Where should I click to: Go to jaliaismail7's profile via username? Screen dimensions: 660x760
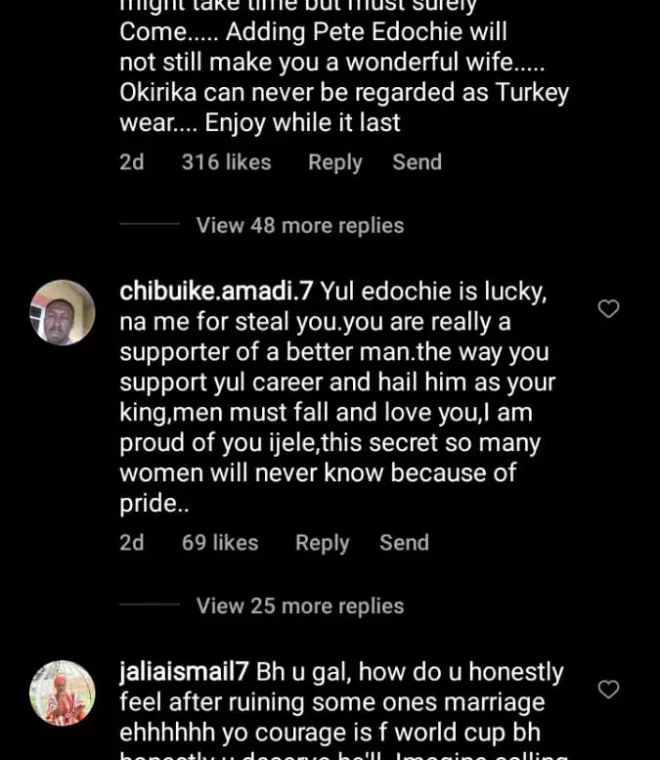184,672
